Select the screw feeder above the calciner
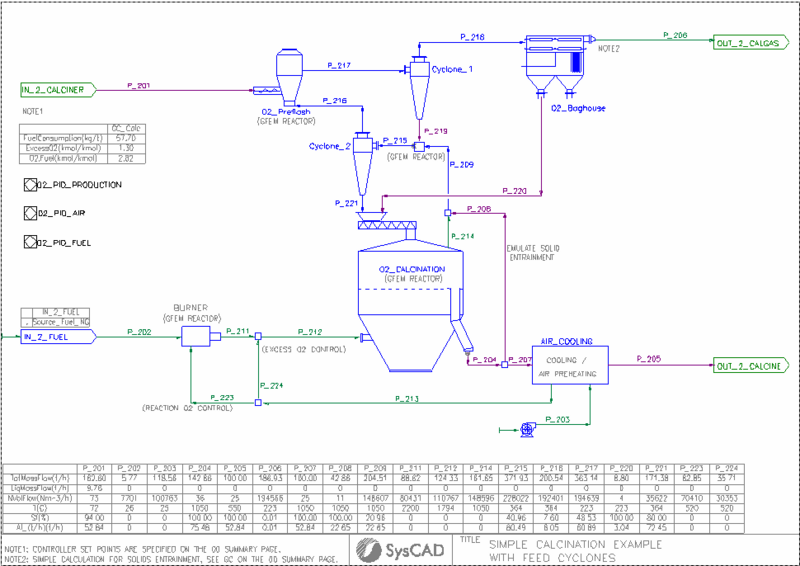 [x=387, y=225]
